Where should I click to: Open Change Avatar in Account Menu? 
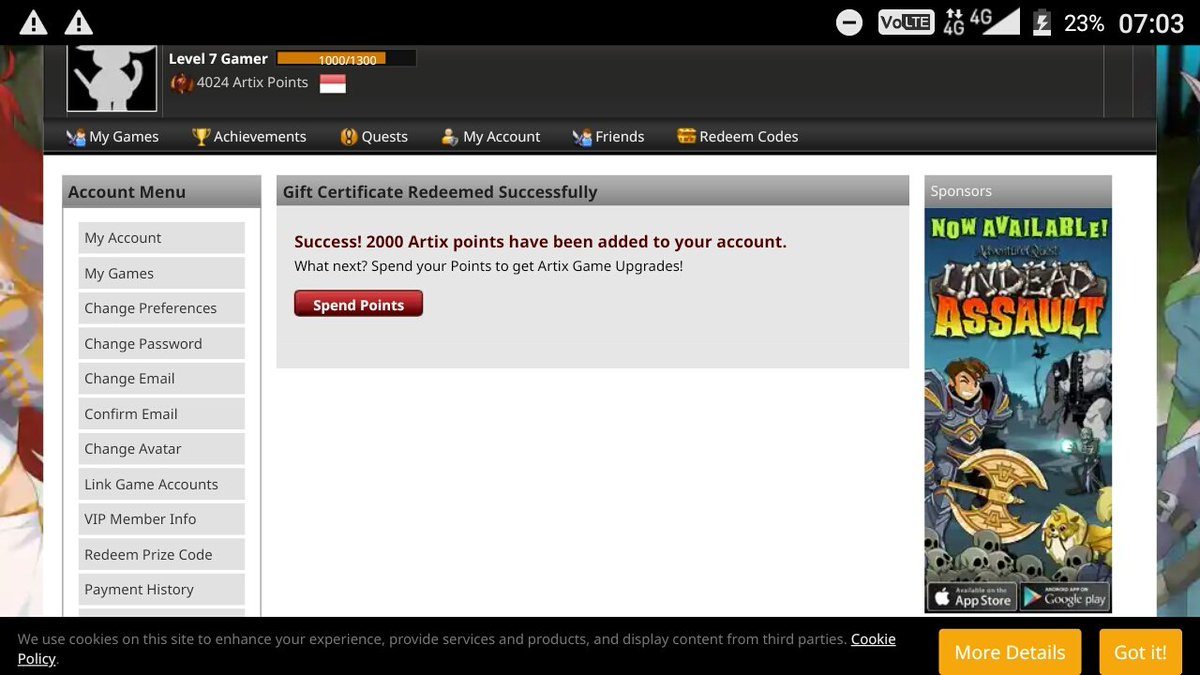point(162,448)
